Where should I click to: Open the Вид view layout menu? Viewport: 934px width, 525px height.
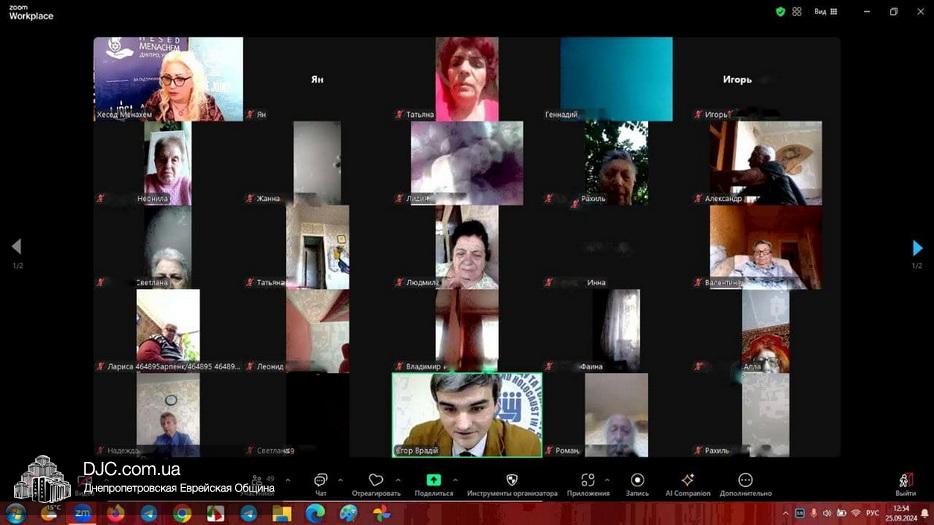(x=826, y=12)
